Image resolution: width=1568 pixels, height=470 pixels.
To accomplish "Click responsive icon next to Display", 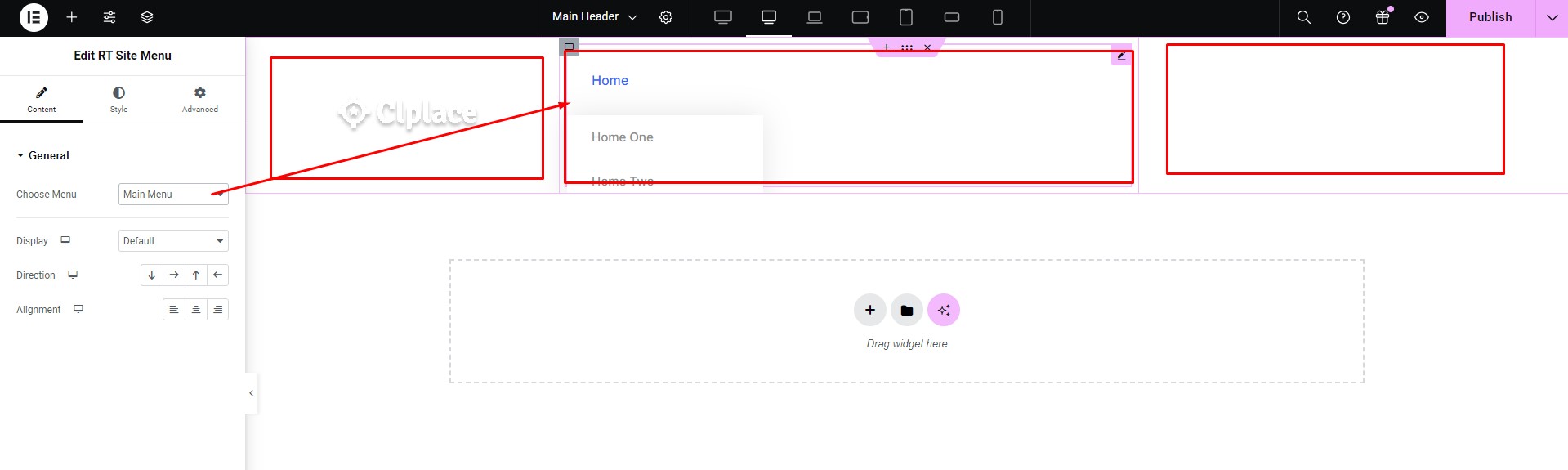I will (x=65, y=240).
